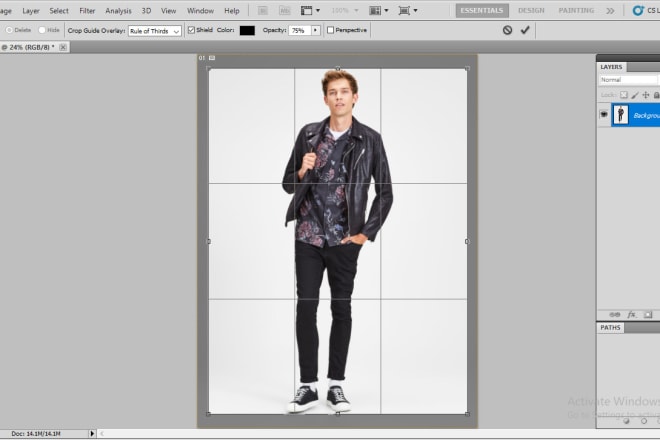Click the bottom-center crop handle
The height and width of the screenshot is (440, 660).
tap(338, 414)
